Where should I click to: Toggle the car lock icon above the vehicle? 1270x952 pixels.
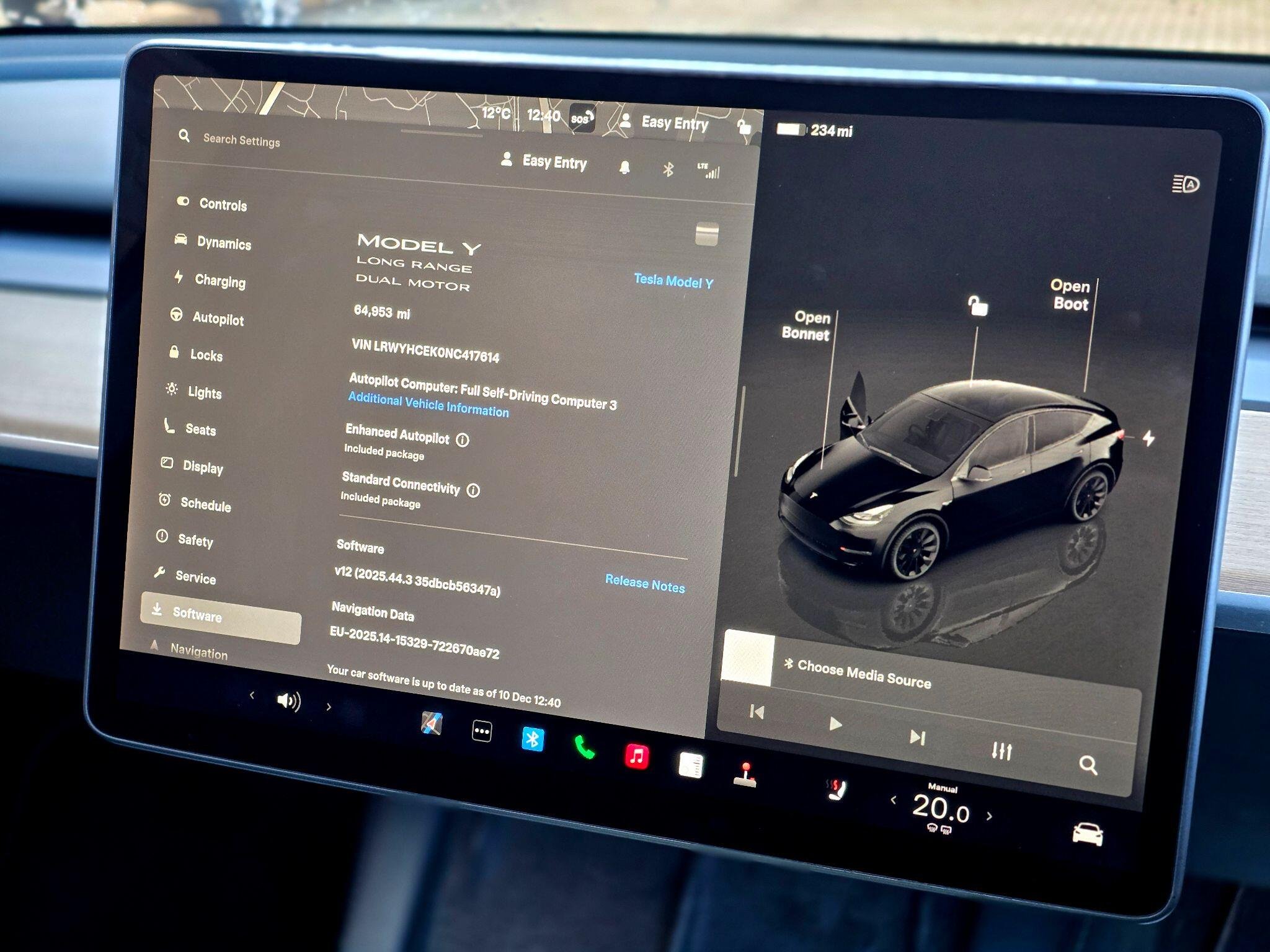[977, 306]
